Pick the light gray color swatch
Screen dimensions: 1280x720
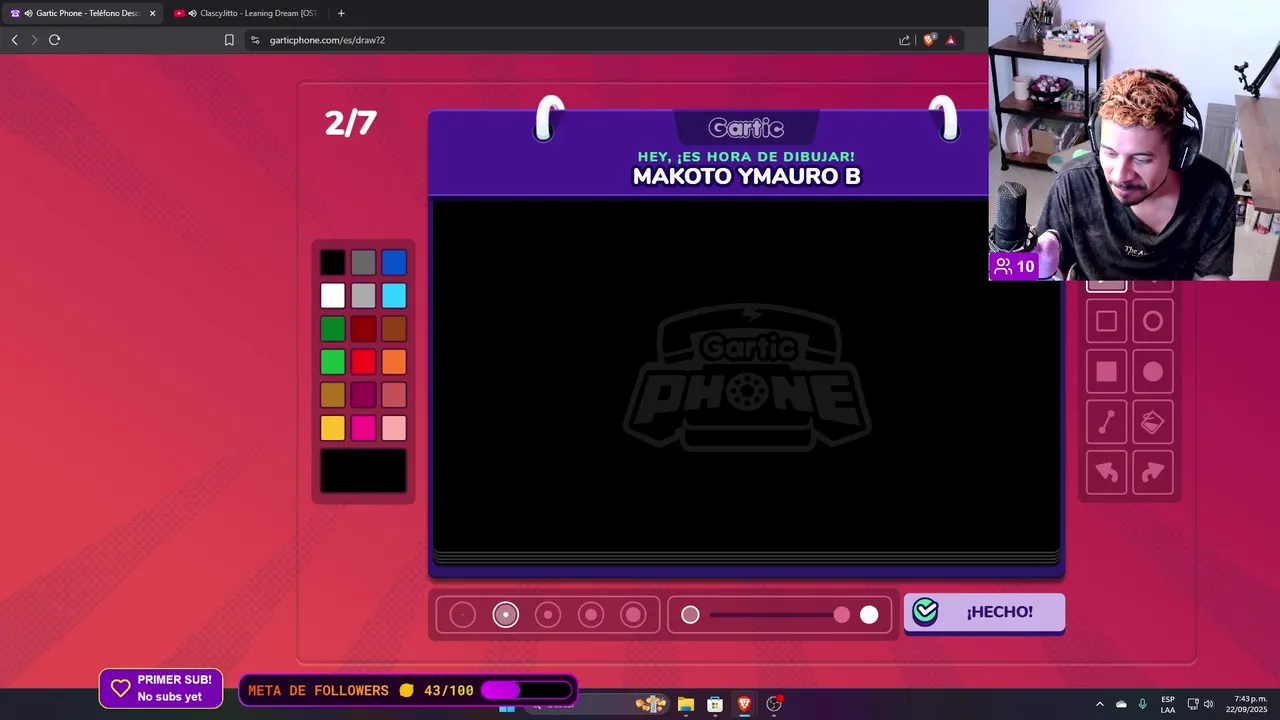coord(363,296)
